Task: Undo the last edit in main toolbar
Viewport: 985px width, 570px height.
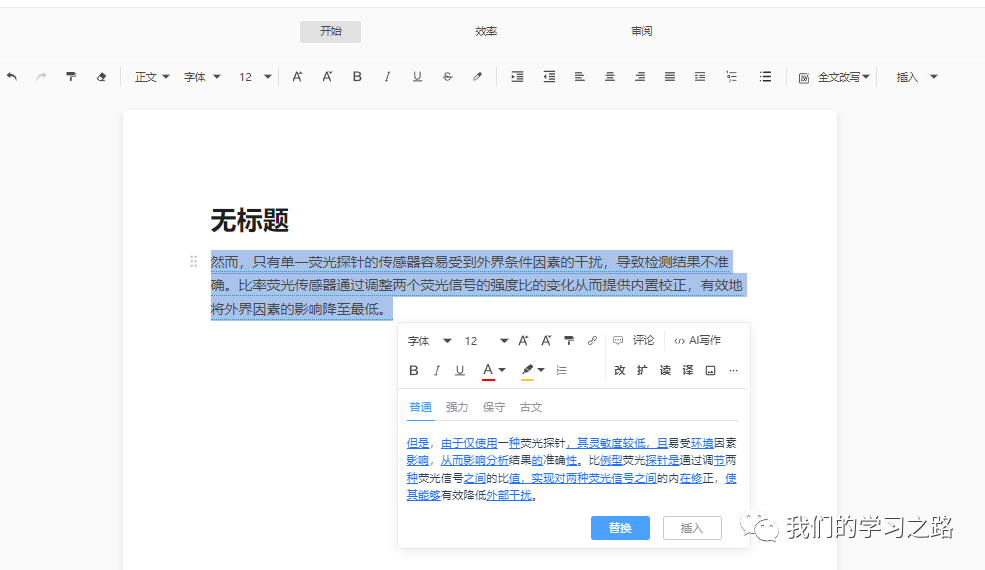Action: pos(12,77)
